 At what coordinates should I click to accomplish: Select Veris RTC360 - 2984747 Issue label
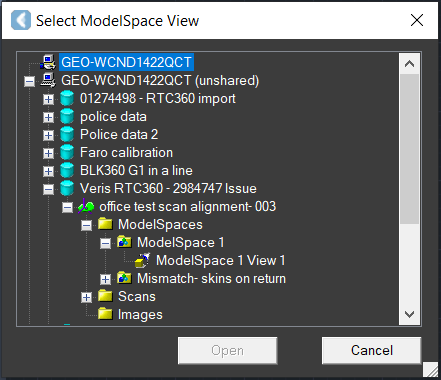tap(168, 188)
